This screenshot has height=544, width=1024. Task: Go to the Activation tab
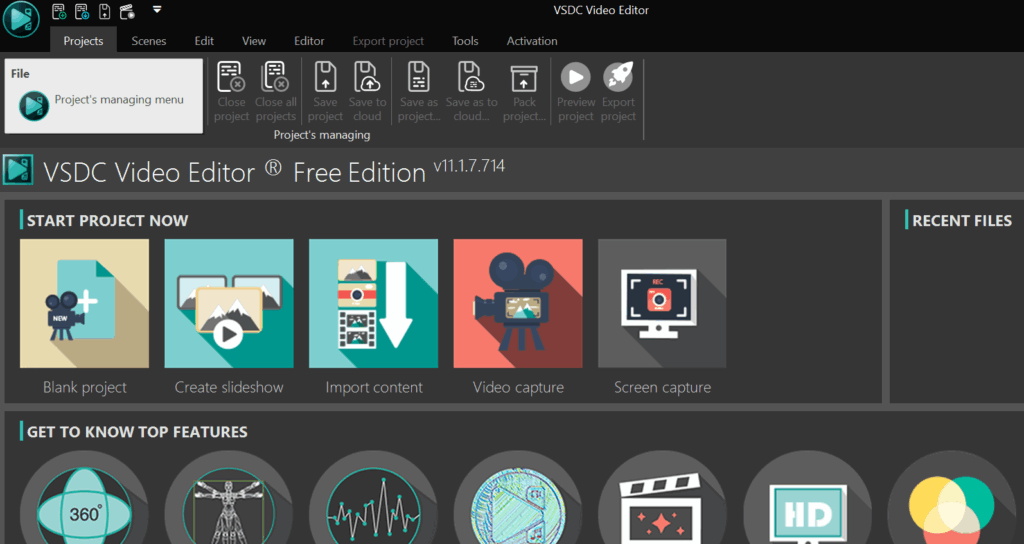point(532,41)
